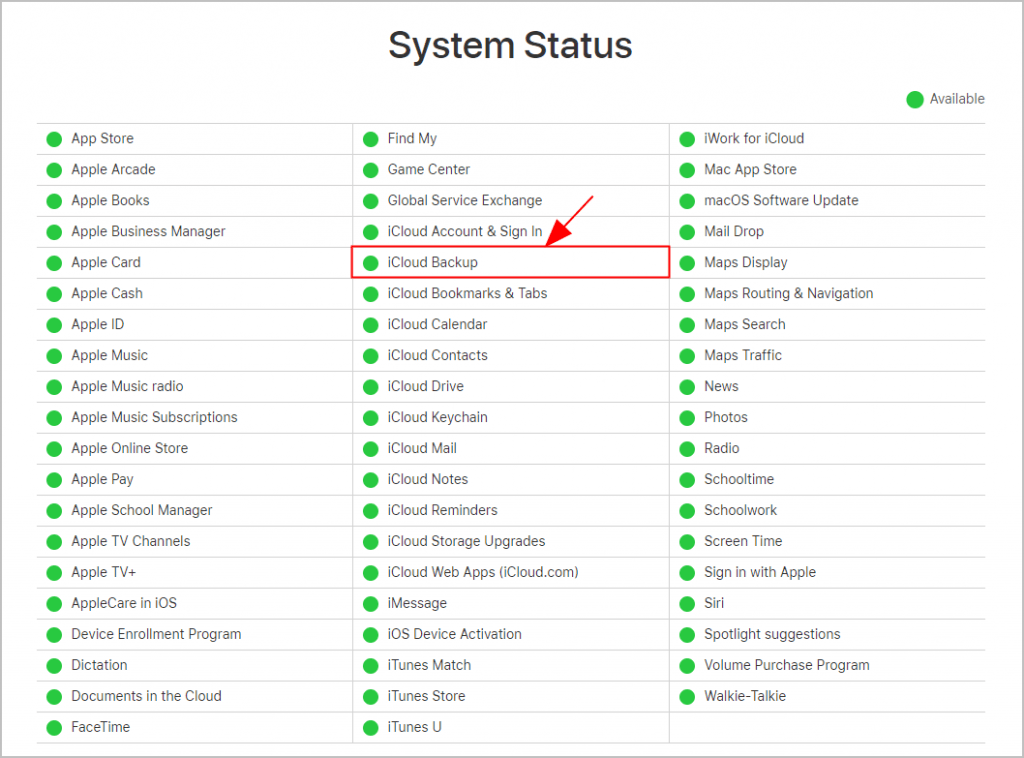Click the green status dot beside App Store
Screen dimensions: 1024x758
pyautogui.click(x=54, y=139)
